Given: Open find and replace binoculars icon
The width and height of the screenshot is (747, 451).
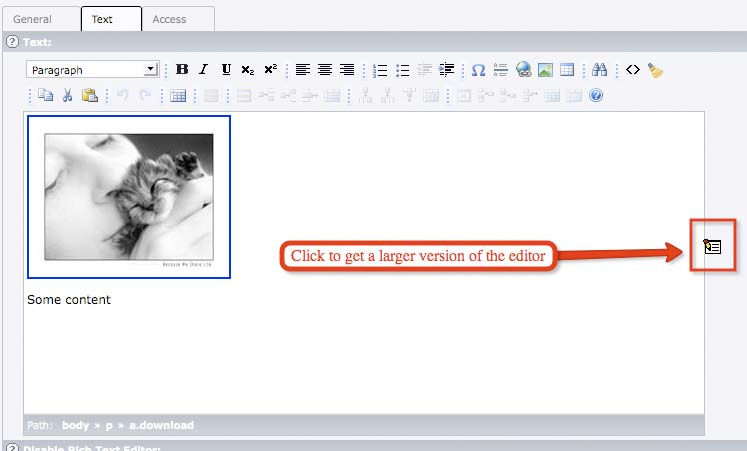Looking at the screenshot, I should point(600,70).
